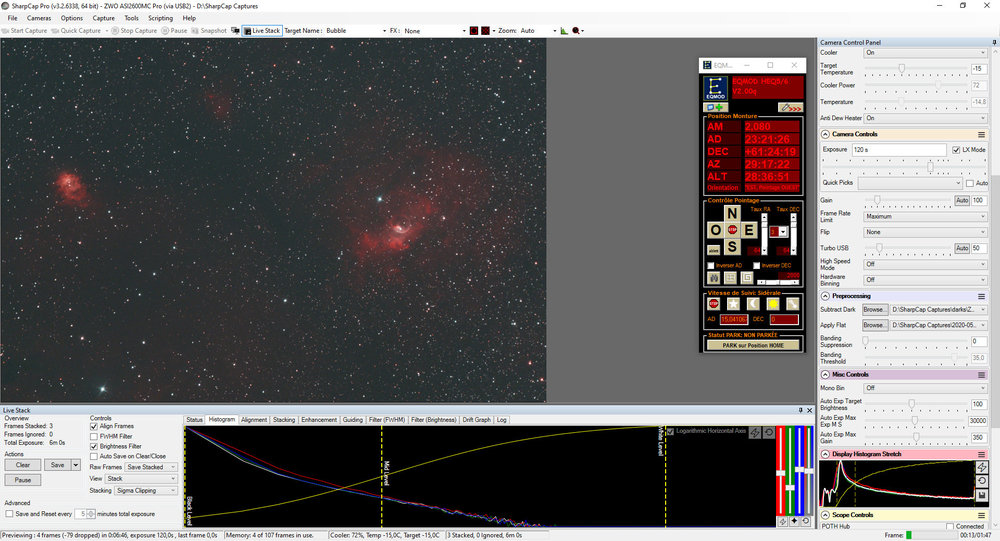Toggle Auto Save on Clear/Close
This screenshot has height=541, width=1000.
pos(95,456)
